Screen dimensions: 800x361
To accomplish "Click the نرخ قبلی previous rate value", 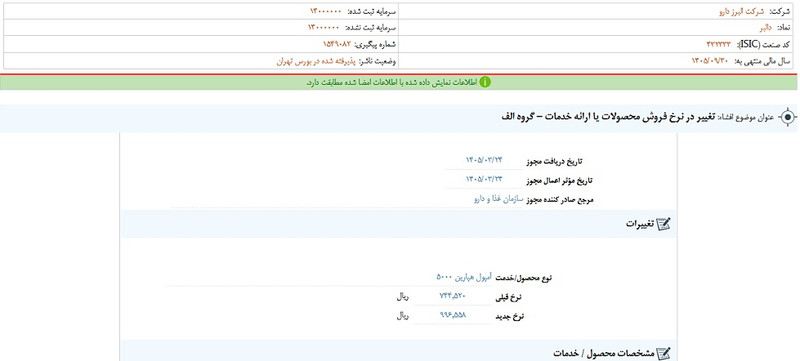I will coord(453,296).
